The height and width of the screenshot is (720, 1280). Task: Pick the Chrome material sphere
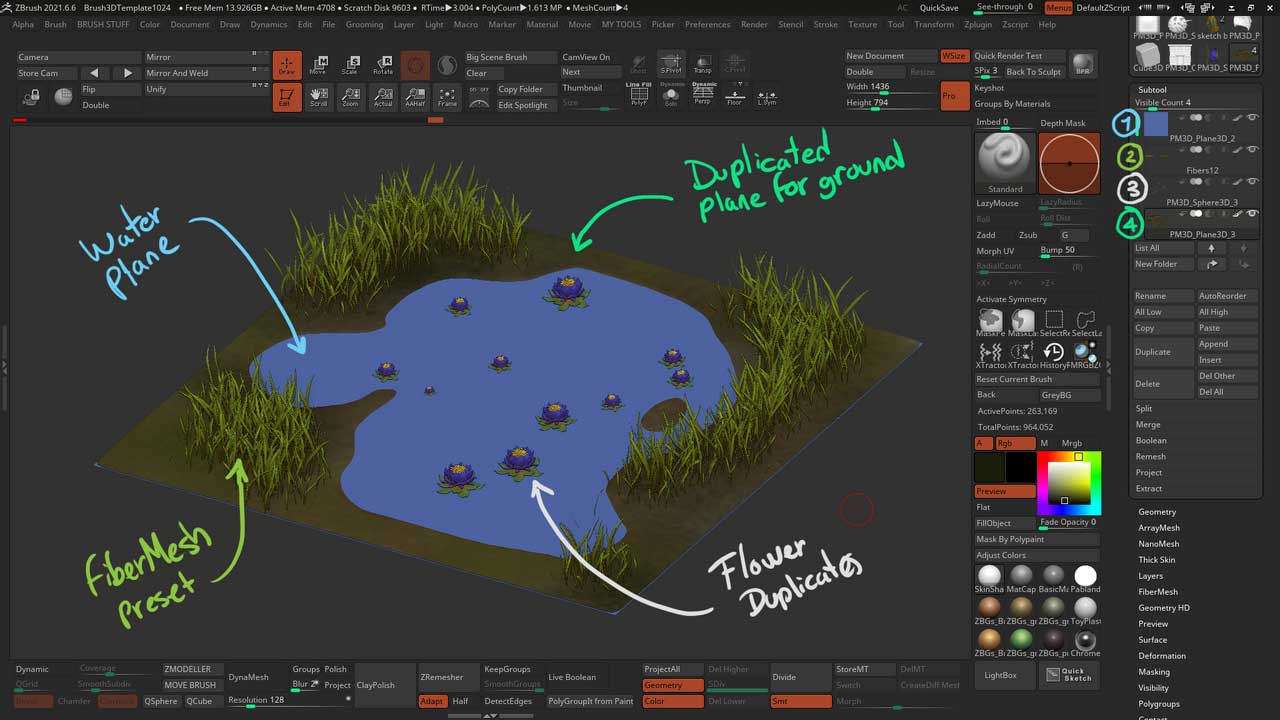[1085, 641]
